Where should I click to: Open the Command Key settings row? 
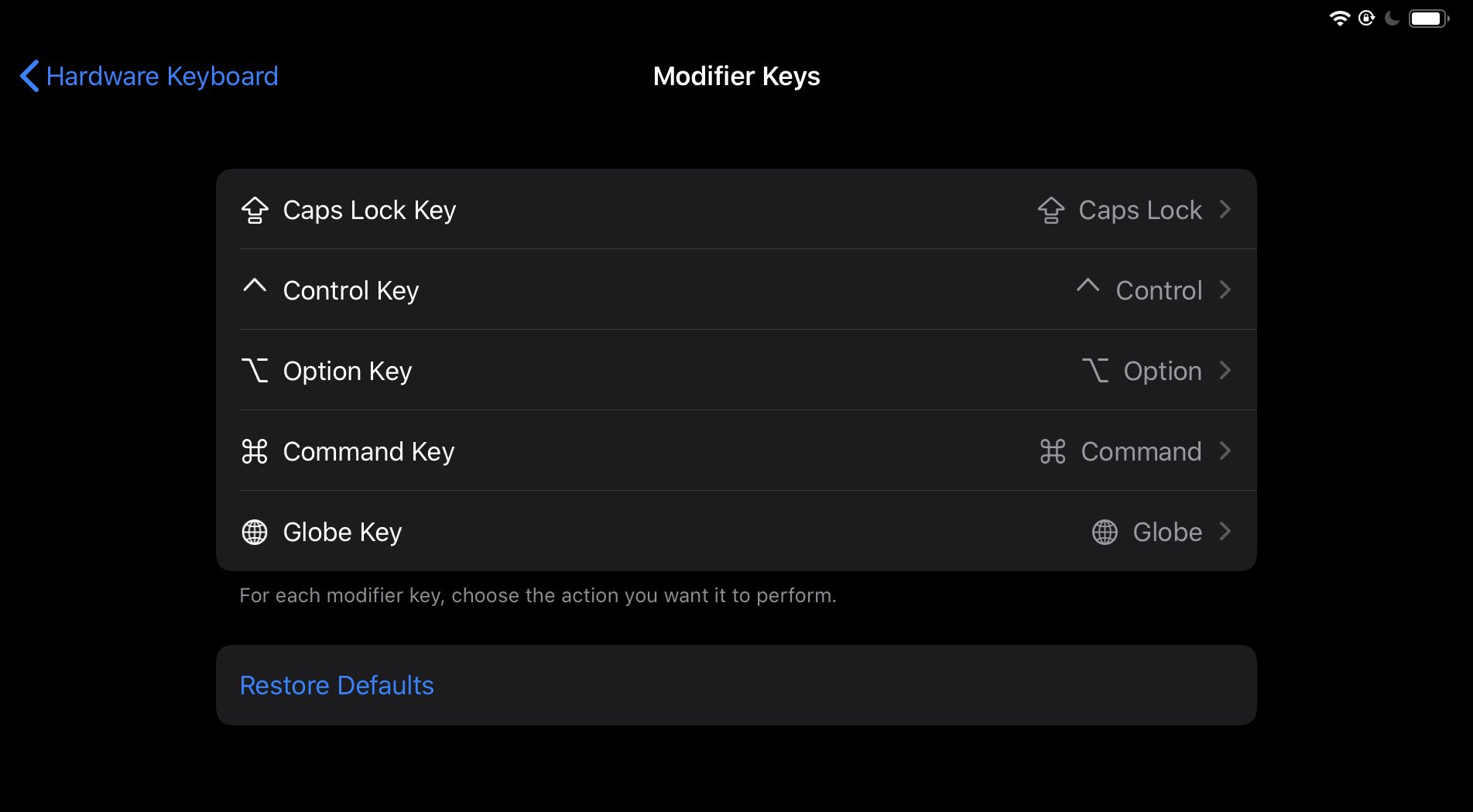point(735,451)
